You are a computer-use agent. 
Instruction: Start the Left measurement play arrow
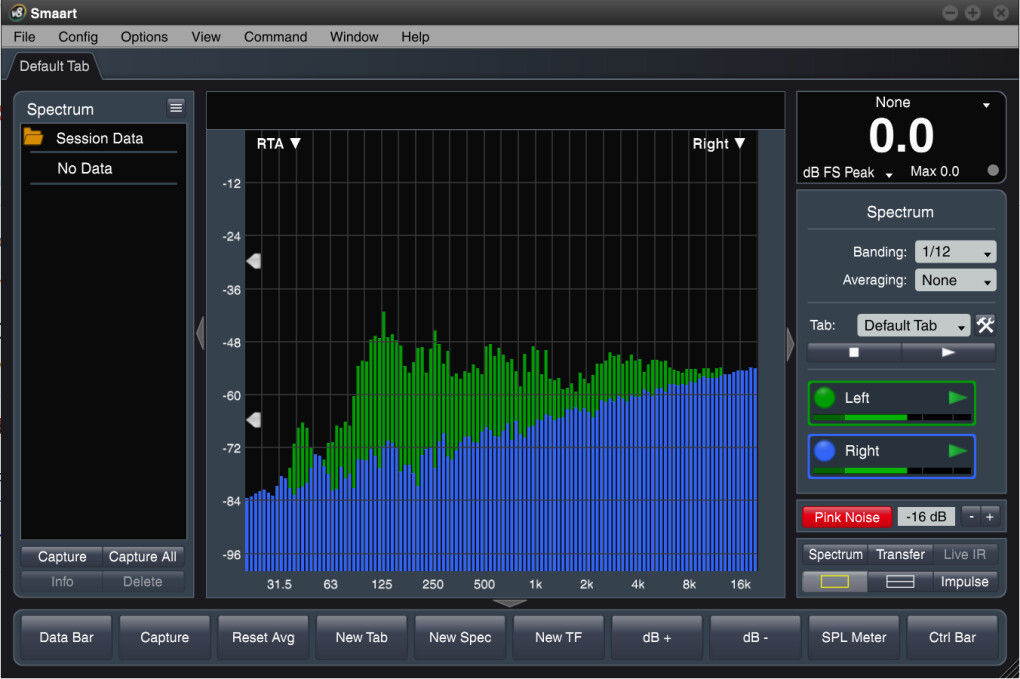pos(958,397)
